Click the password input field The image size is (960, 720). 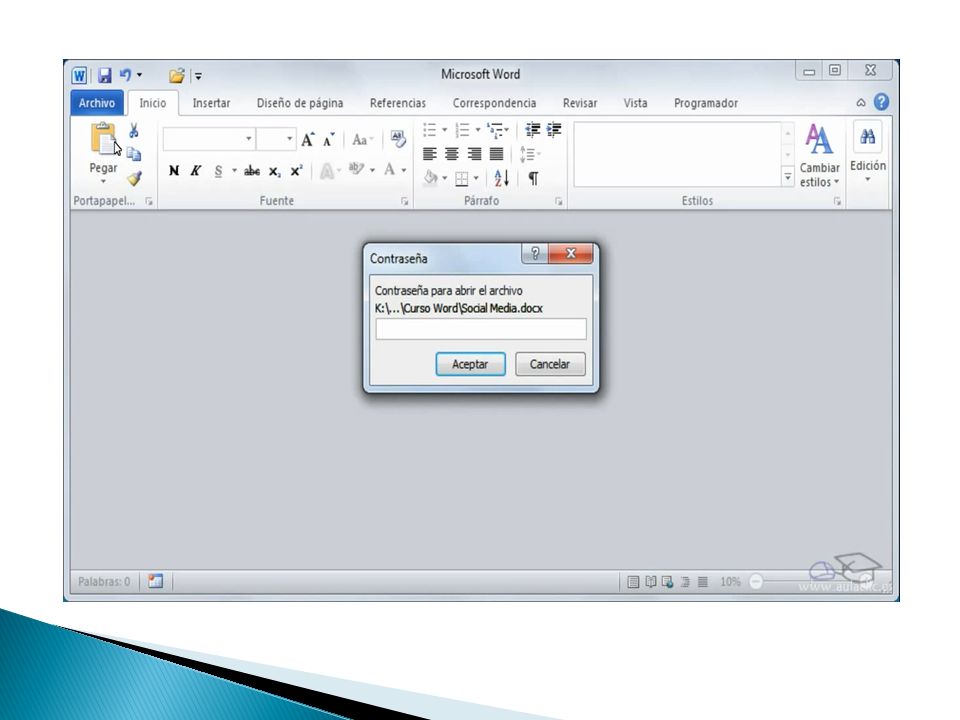click(x=481, y=329)
